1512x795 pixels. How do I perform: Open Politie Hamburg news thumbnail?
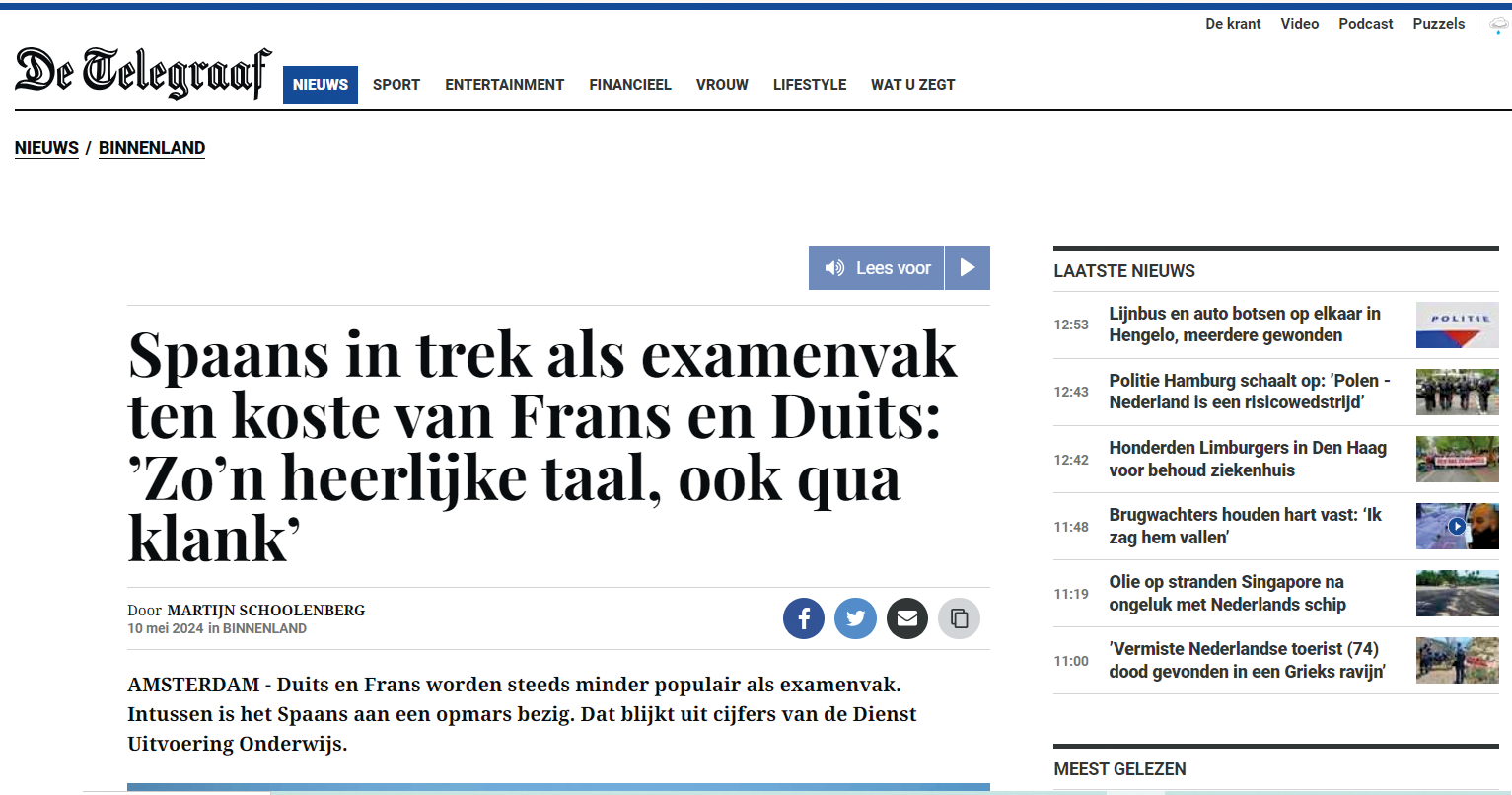pyautogui.click(x=1457, y=392)
